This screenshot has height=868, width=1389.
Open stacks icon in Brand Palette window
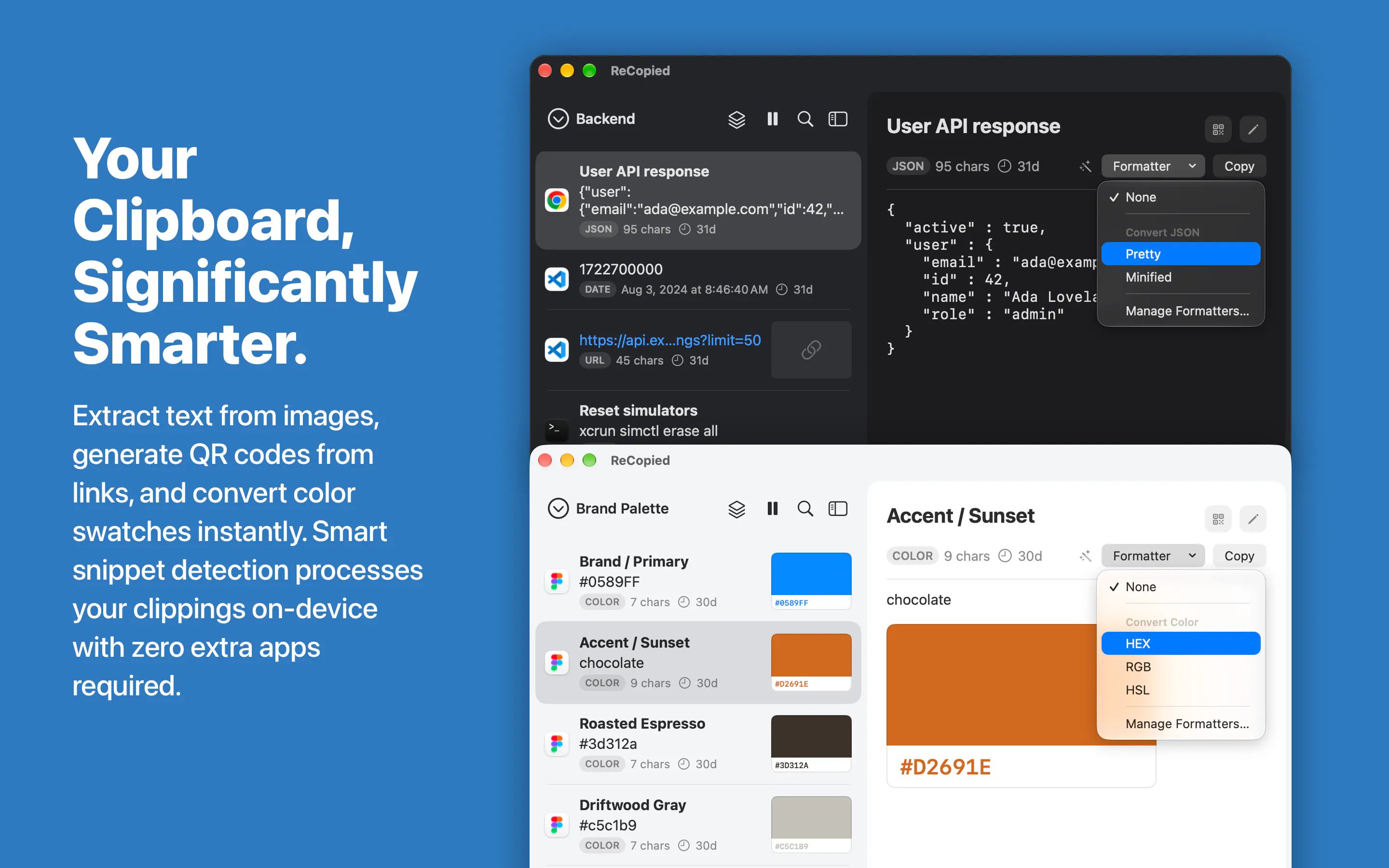736,509
